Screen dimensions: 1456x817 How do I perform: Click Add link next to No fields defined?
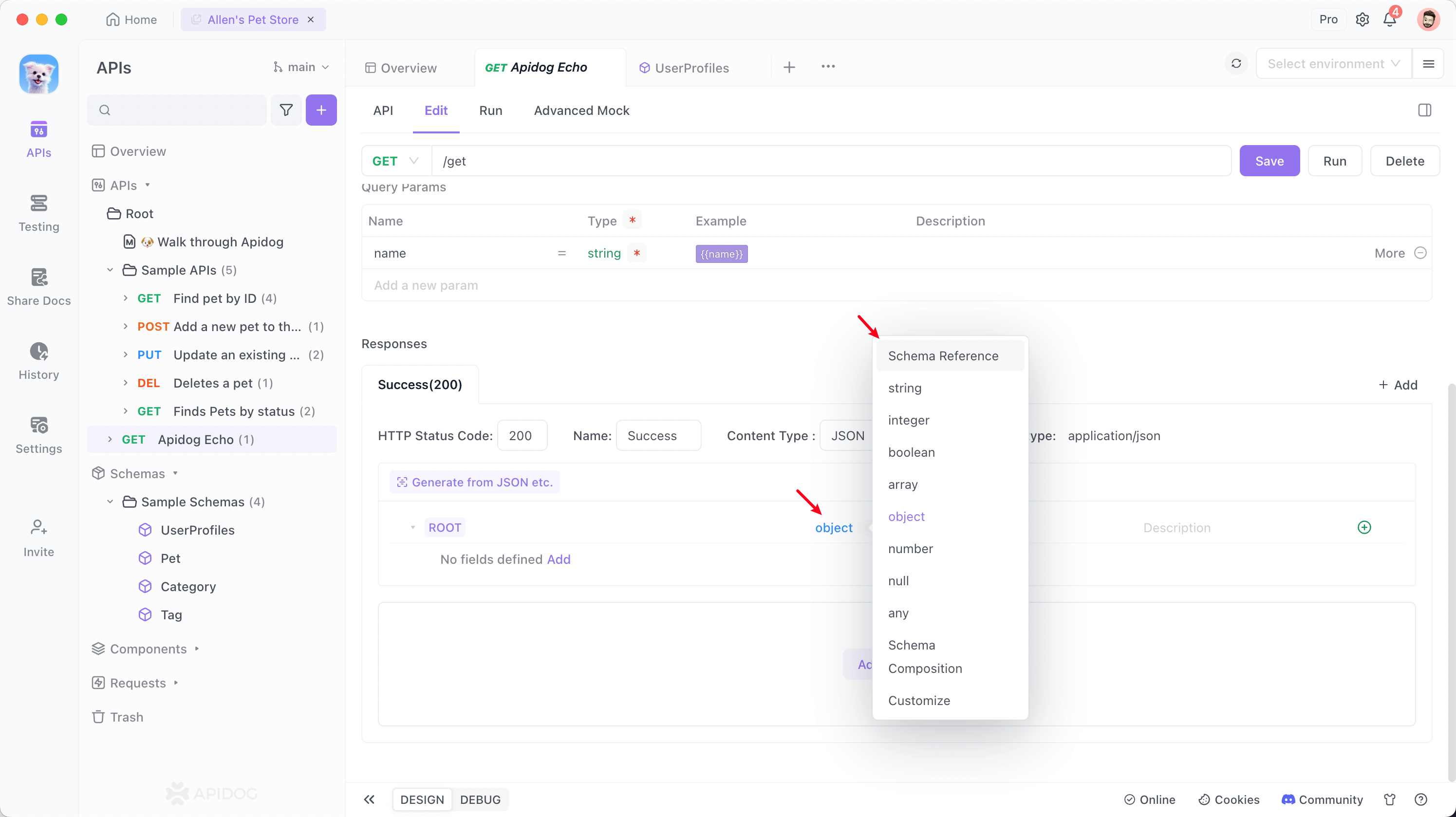click(559, 559)
